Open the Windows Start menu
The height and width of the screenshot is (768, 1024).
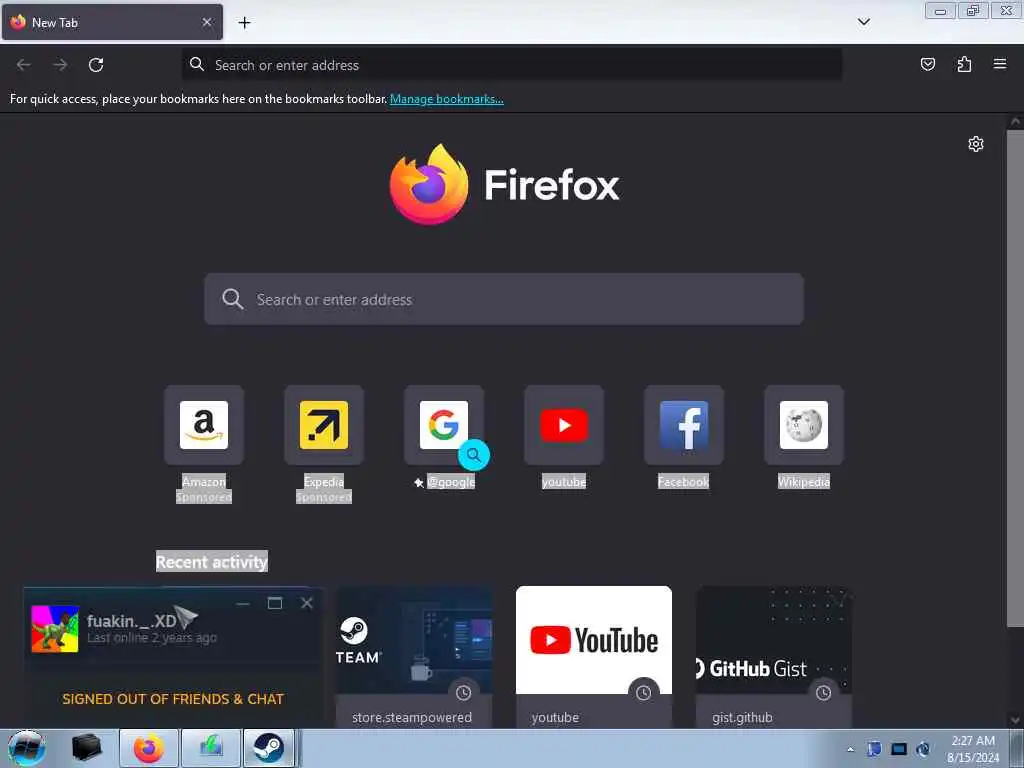click(27, 748)
